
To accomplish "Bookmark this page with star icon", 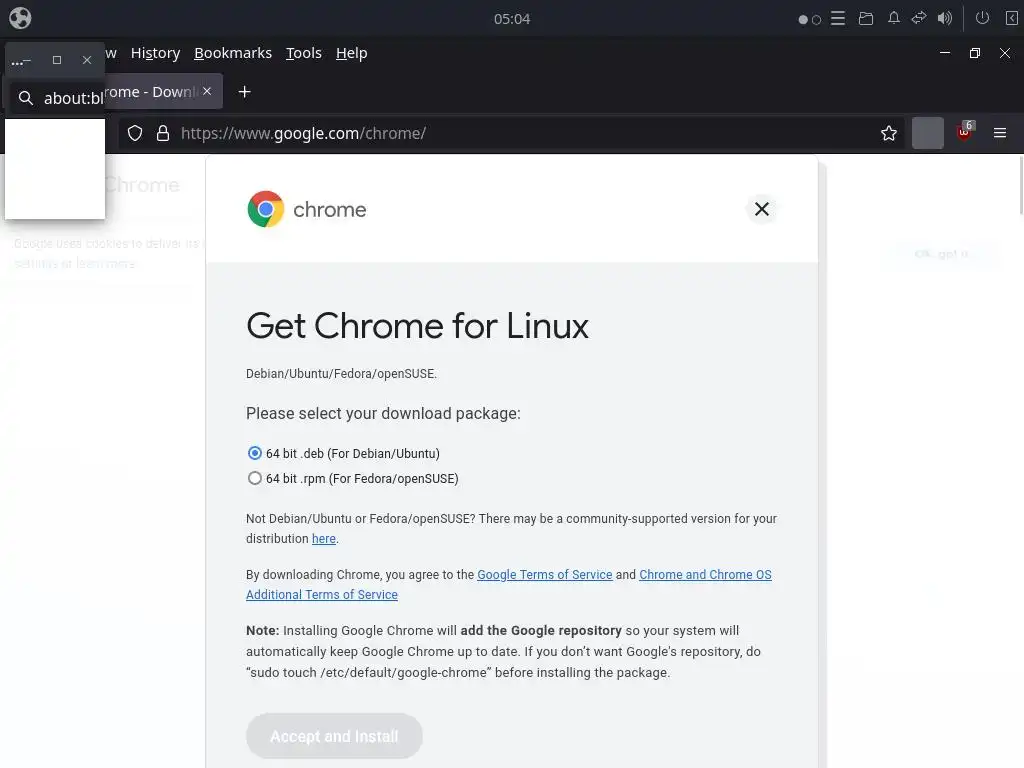I will [x=888, y=133].
